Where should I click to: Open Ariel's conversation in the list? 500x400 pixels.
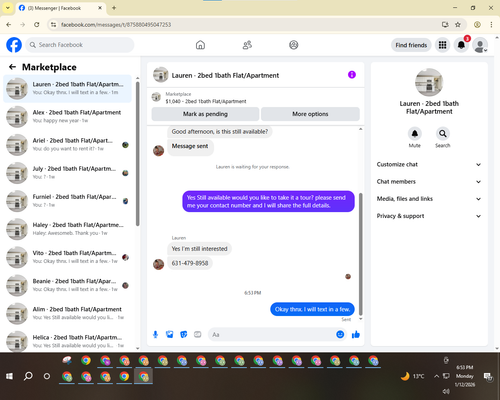[x=67, y=145]
